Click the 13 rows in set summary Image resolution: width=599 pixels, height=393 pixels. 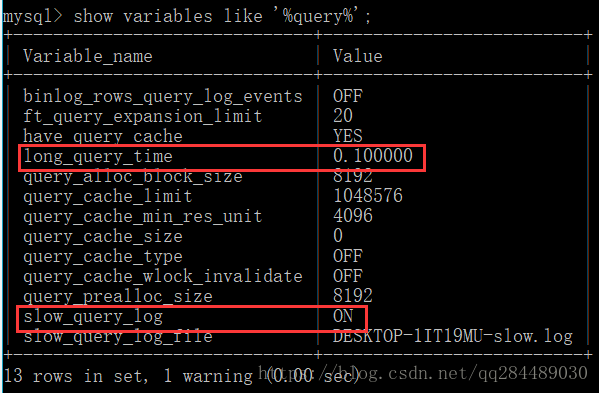(76, 376)
